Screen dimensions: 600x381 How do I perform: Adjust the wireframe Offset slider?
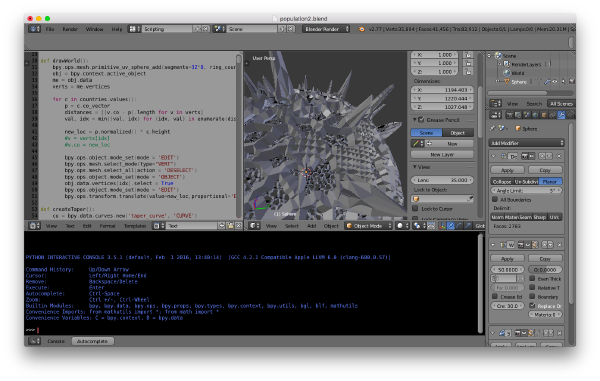click(545, 270)
